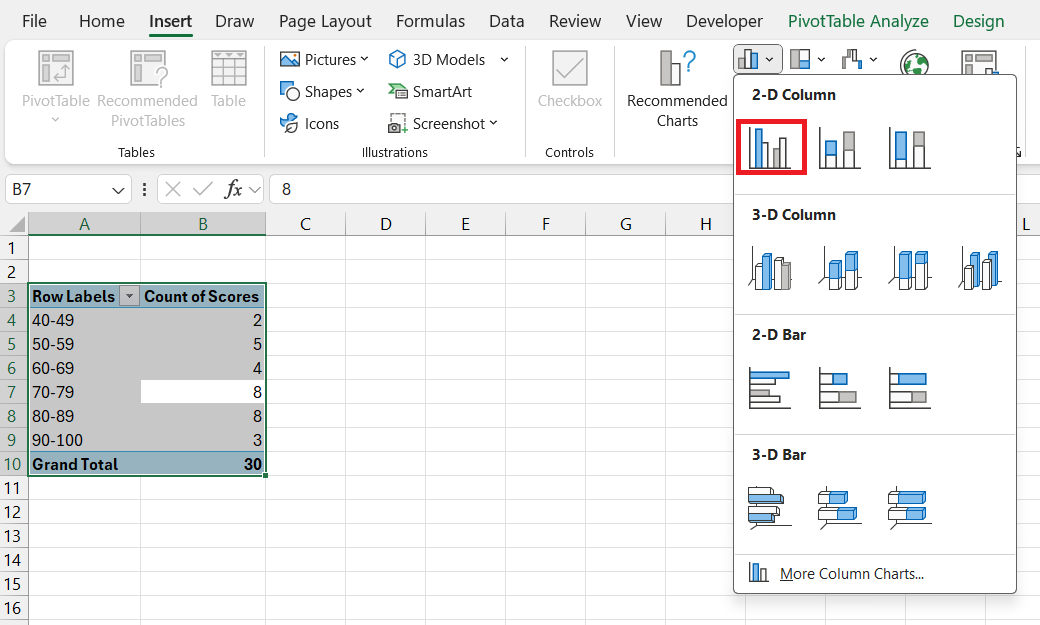Open the File tab
Viewport: 1040px width, 625px height.
tap(34, 21)
